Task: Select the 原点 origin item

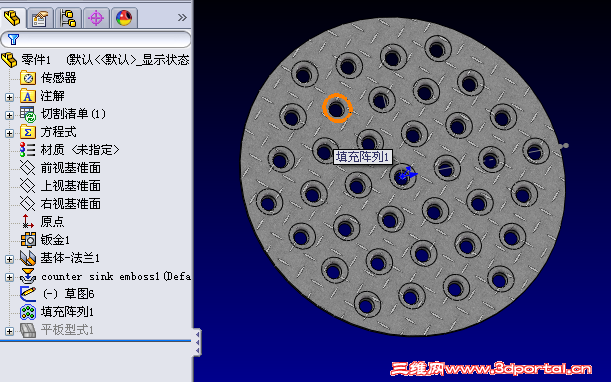Action: 52,222
